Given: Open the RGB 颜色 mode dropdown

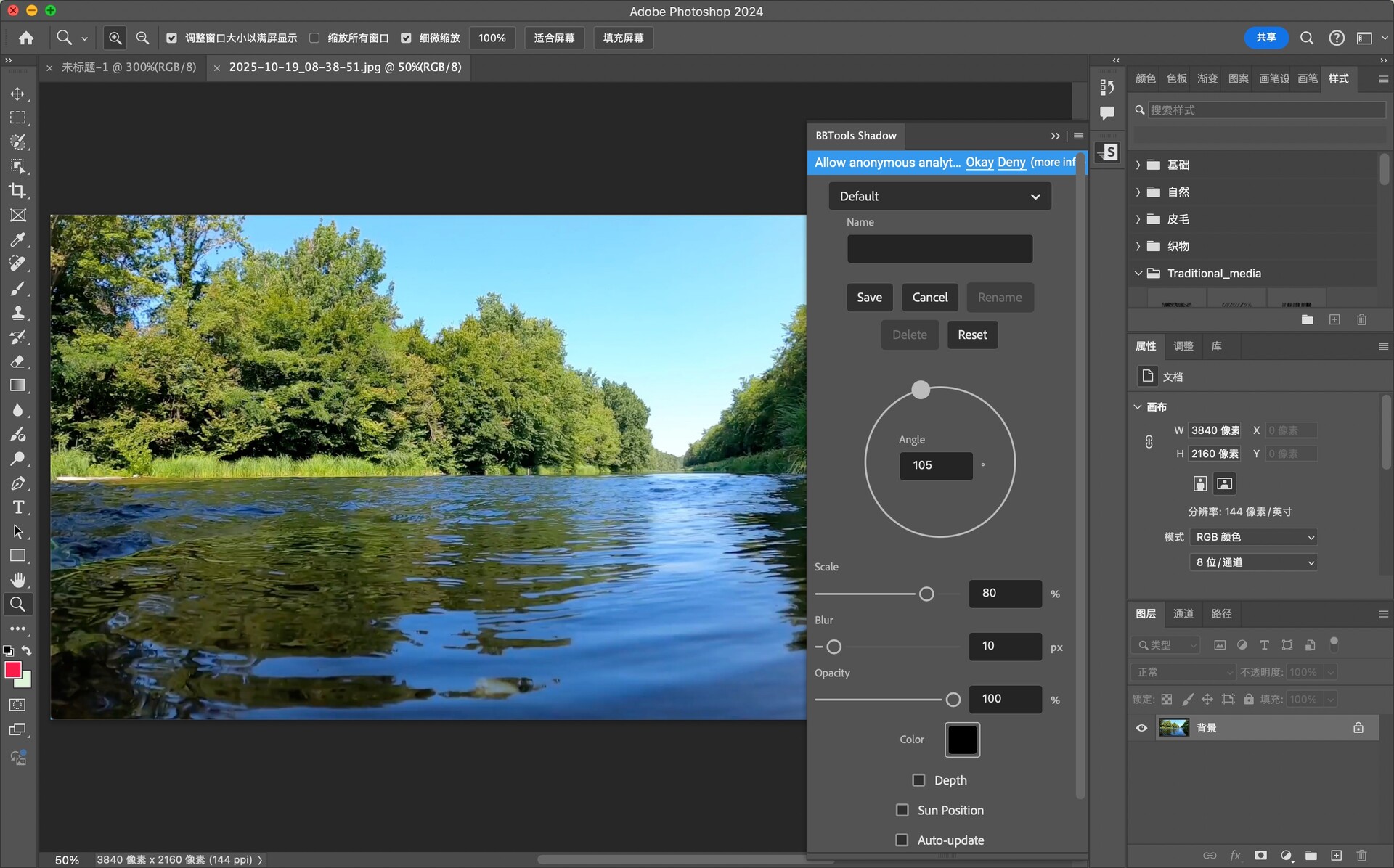Looking at the screenshot, I should (1254, 537).
